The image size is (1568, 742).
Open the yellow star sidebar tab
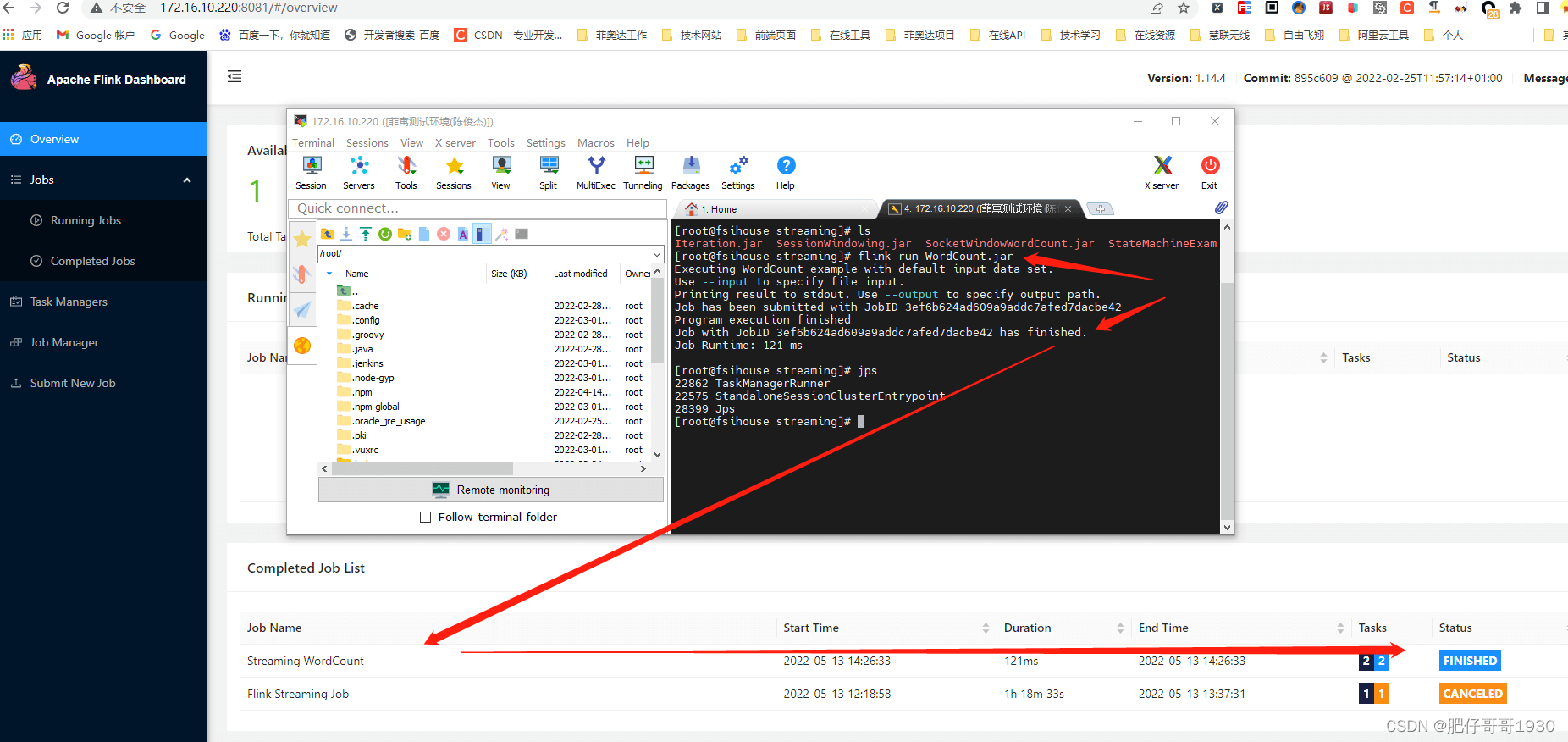tap(302, 240)
